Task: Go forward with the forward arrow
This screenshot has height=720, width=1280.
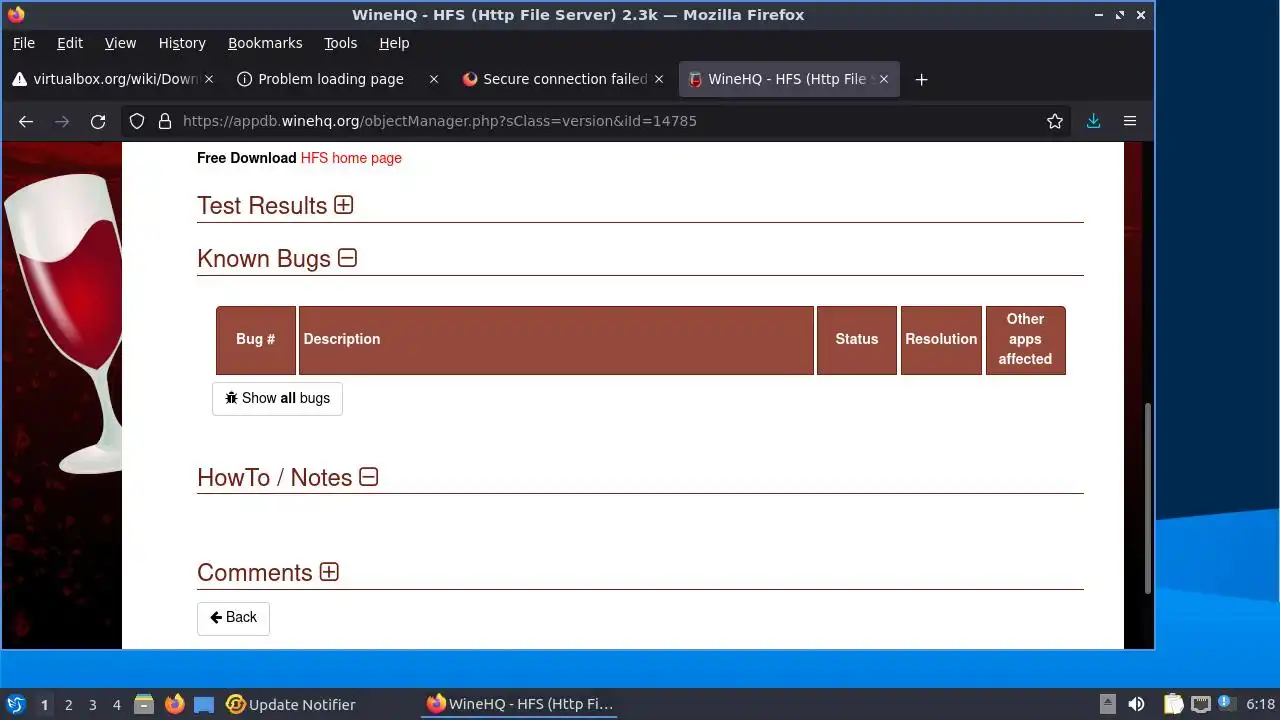Action: (x=62, y=121)
